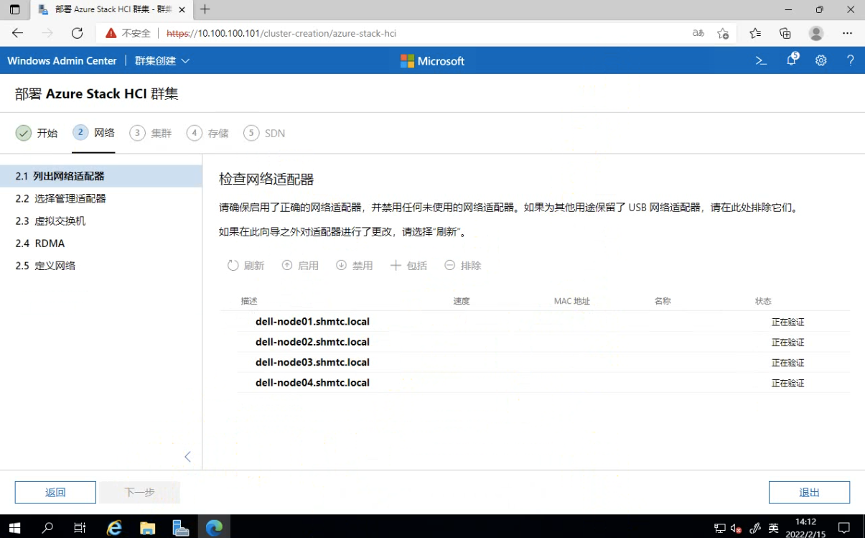Screen dimensions: 866x539
Task: Click the 退出 exit button
Action: (x=809, y=493)
